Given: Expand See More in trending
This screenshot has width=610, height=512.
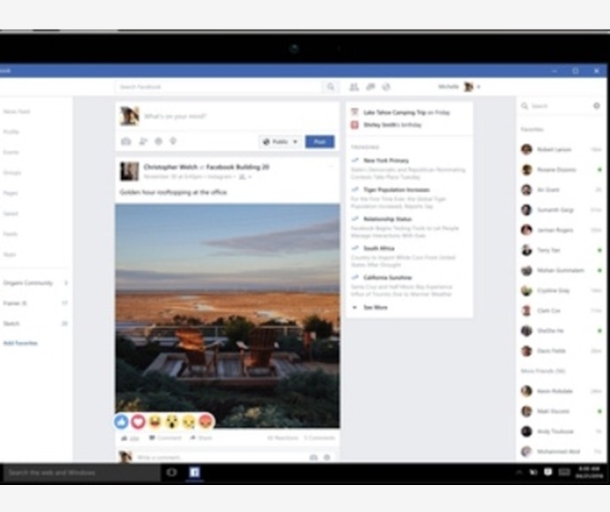Looking at the screenshot, I should (375, 307).
